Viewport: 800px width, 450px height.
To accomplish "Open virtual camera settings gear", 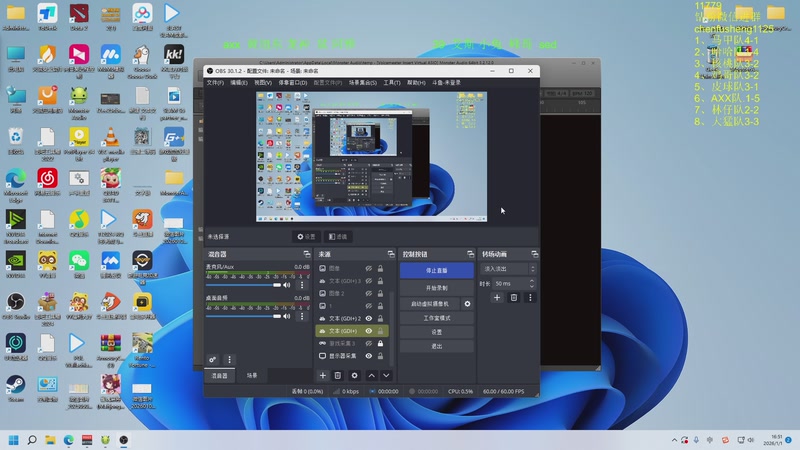I will (x=467, y=304).
